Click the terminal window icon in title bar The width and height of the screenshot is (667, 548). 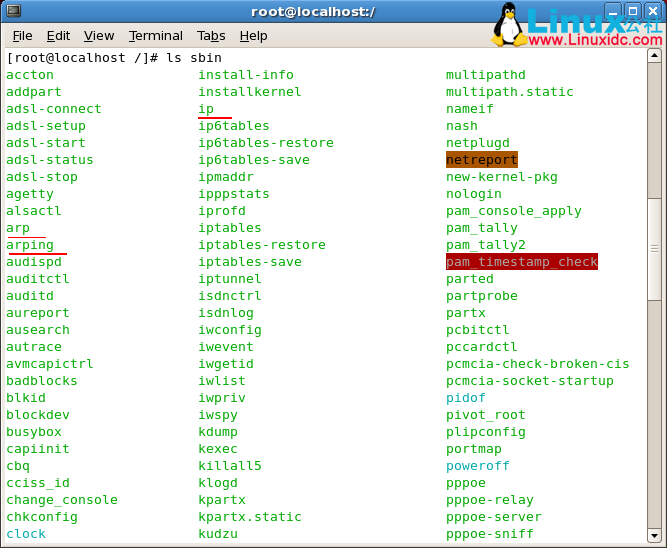pos(14,11)
